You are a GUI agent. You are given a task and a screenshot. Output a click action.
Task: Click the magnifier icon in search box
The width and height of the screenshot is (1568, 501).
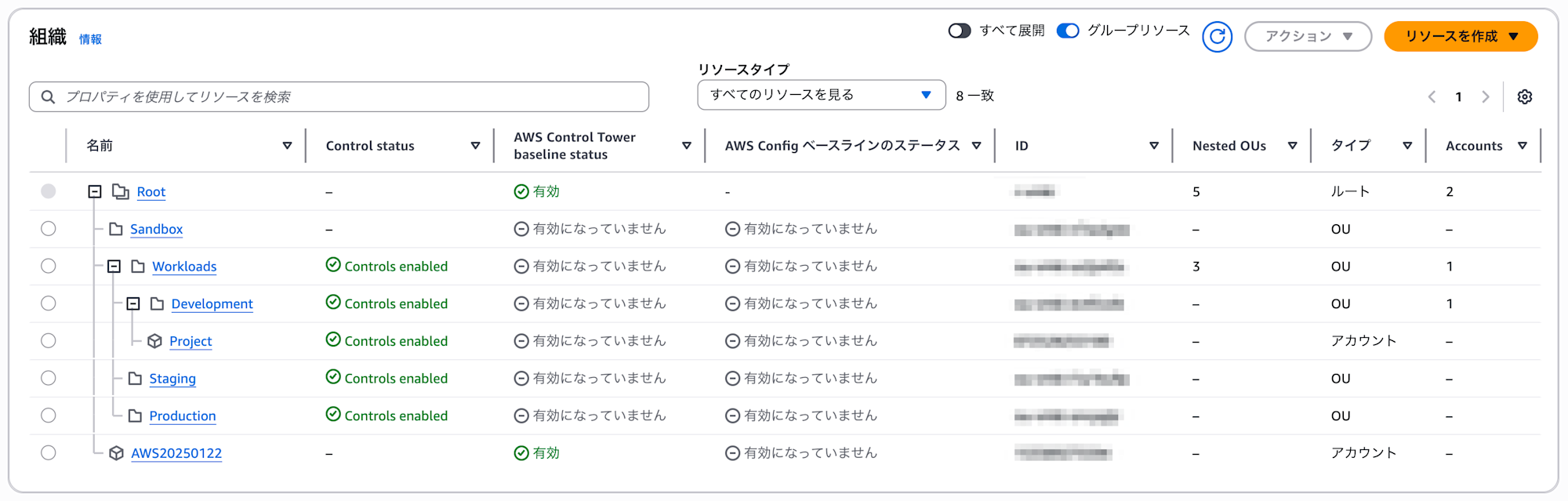point(48,96)
